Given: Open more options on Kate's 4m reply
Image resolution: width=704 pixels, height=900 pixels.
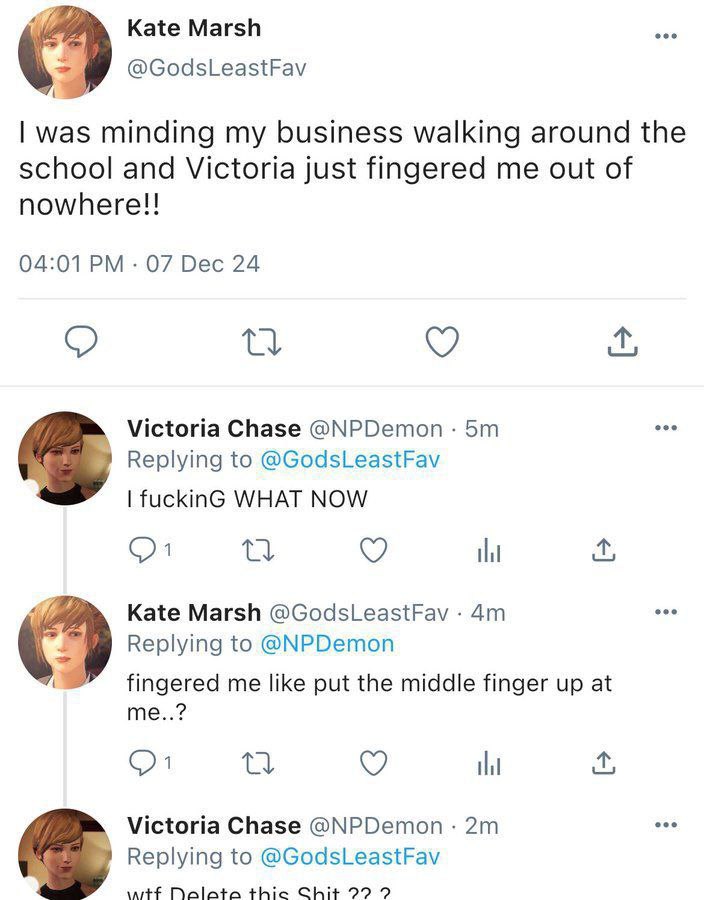Looking at the screenshot, I should point(666,612).
